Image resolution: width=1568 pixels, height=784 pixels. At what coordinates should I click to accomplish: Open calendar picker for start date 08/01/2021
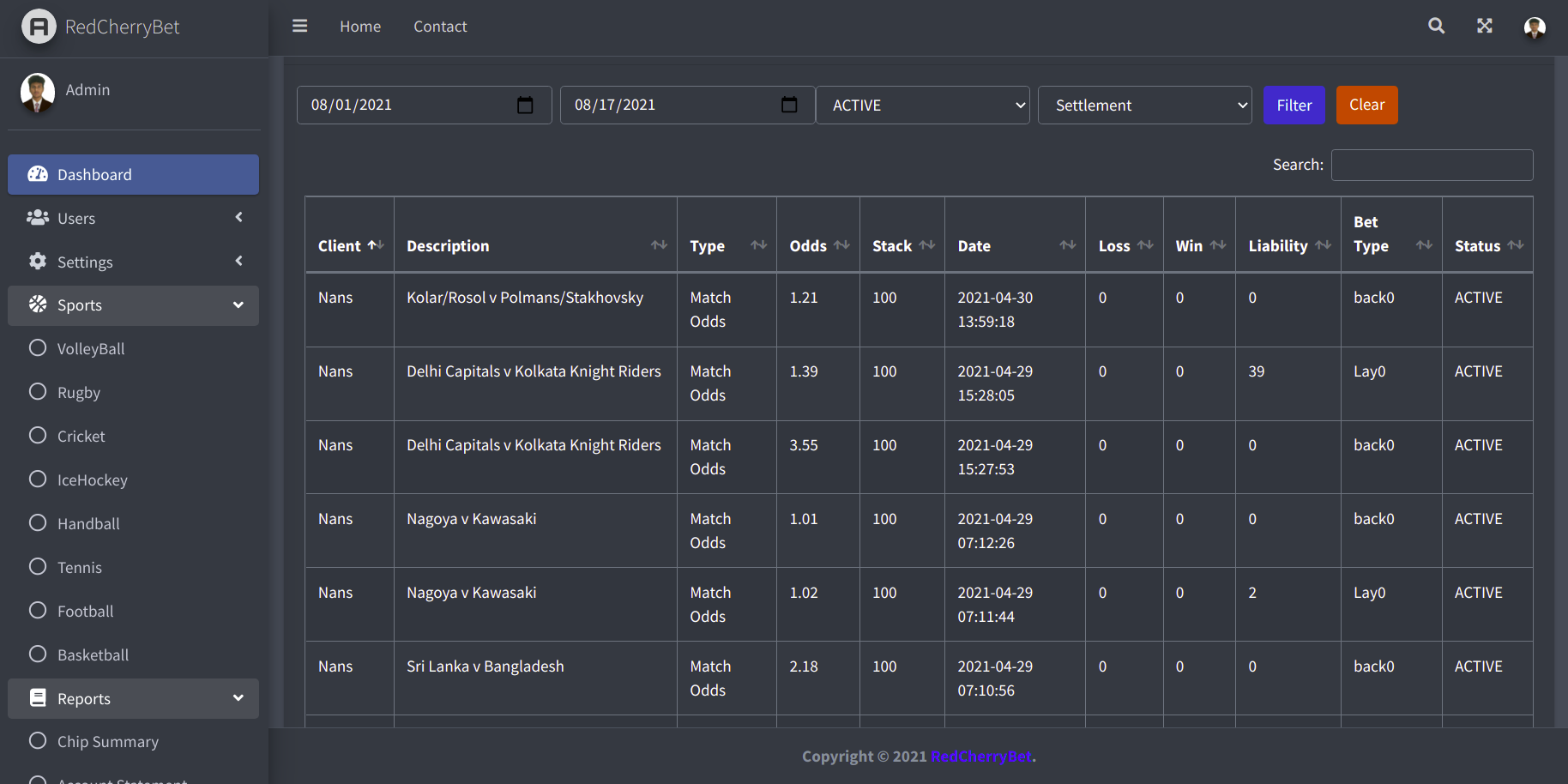coord(525,105)
